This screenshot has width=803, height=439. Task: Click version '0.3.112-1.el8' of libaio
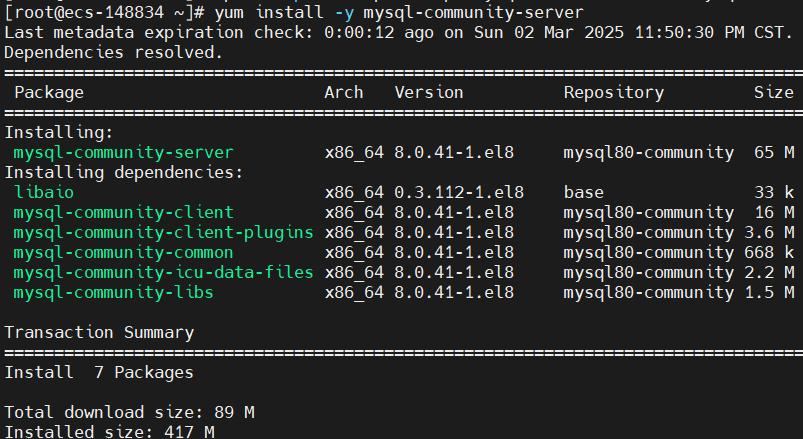tap(459, 192)
